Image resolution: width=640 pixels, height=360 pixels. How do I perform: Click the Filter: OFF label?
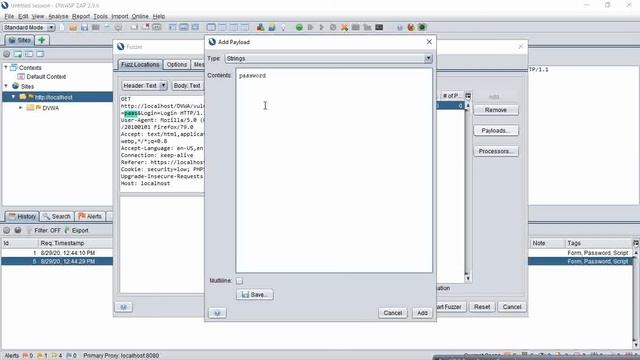47,230
